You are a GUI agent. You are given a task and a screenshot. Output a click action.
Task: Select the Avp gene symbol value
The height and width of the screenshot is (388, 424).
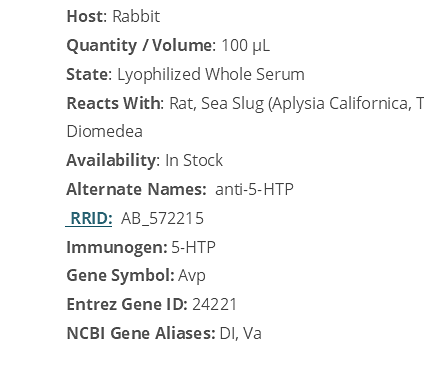192,276
